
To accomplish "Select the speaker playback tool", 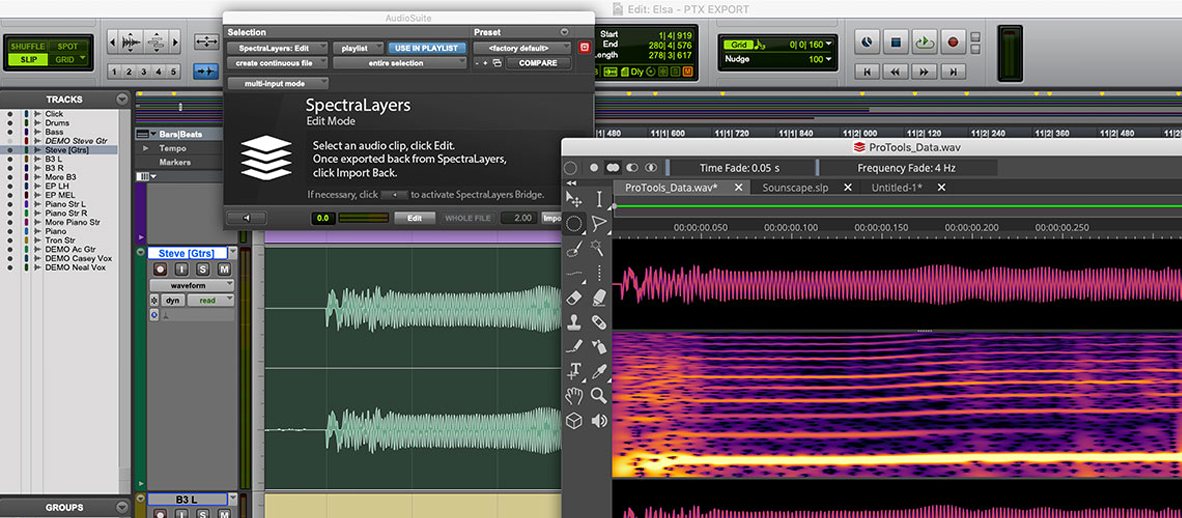I will click(599, 420).
